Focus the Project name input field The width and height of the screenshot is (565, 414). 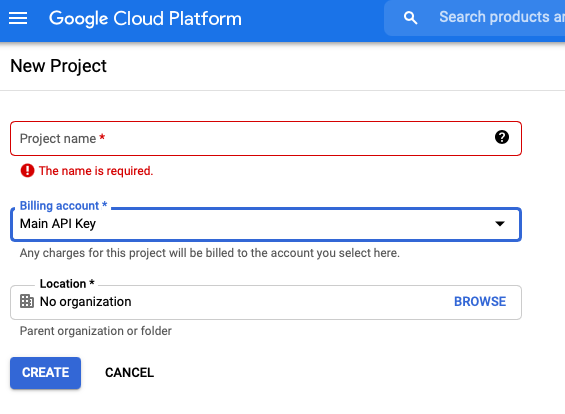266,139
